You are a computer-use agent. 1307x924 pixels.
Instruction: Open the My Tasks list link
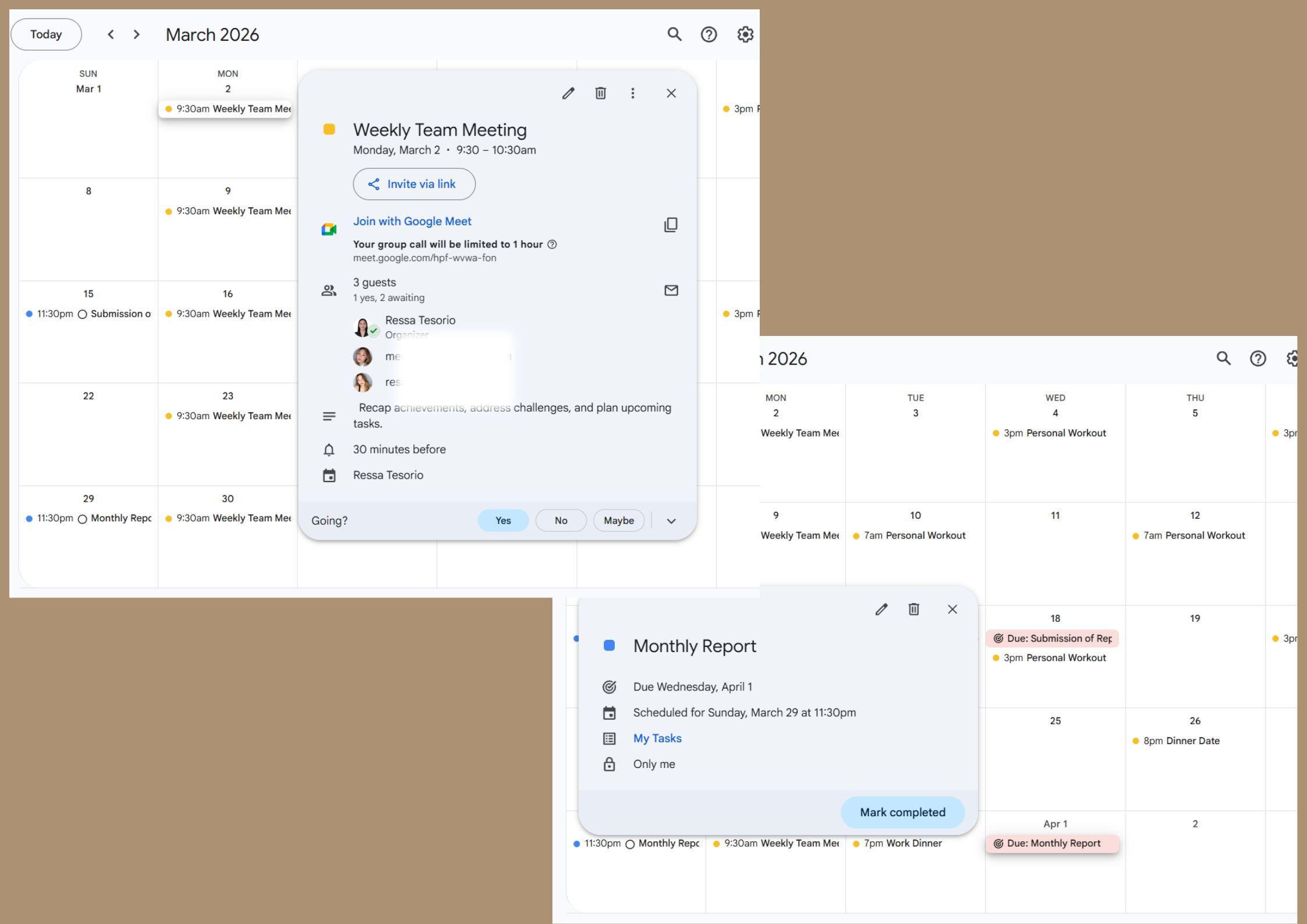point(657,738)
